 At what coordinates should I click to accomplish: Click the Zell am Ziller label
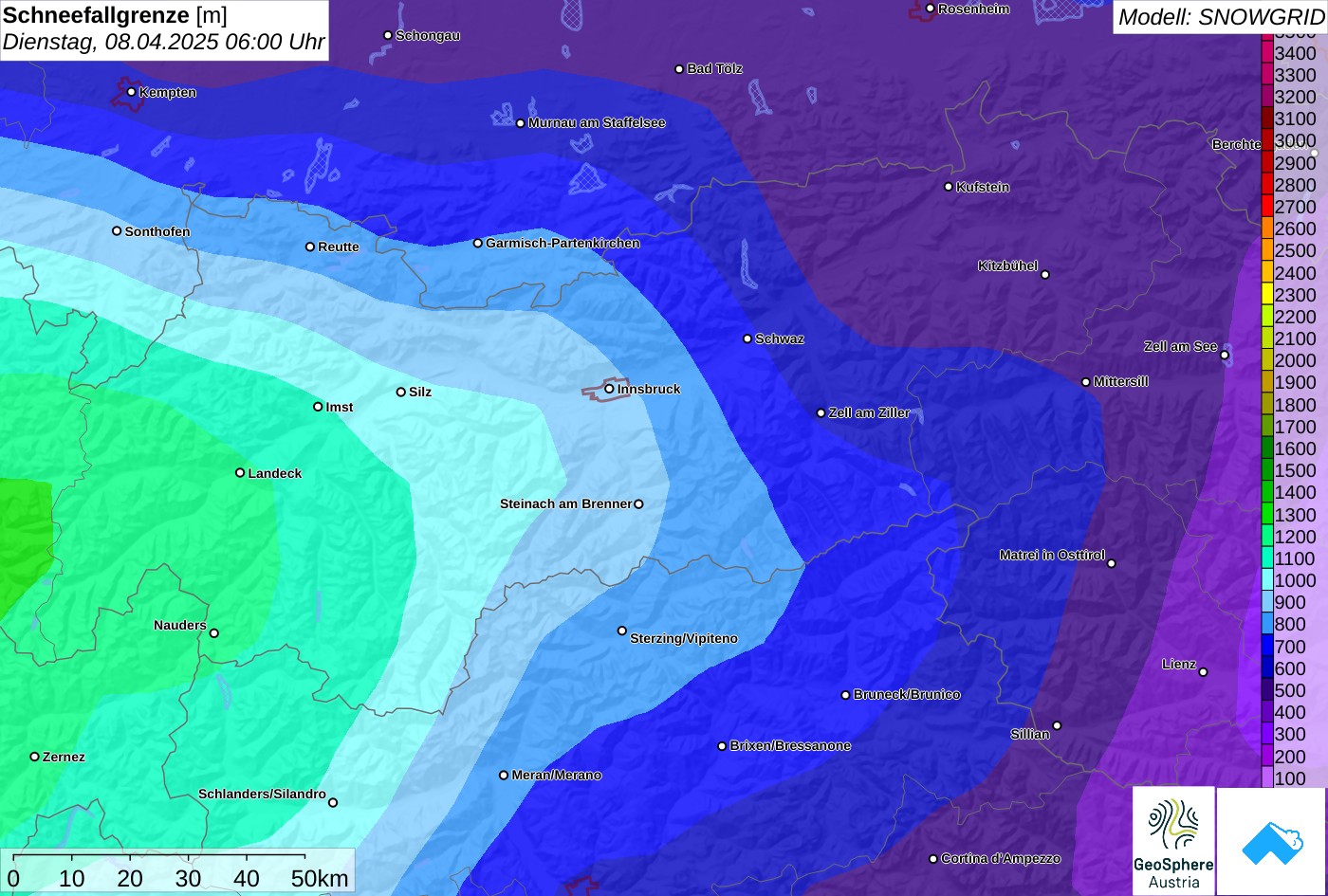869,413
